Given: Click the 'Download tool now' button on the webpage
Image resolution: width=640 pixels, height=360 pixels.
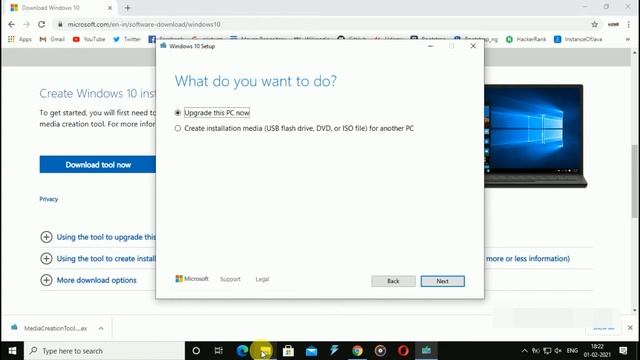Looking at the screenshot, I should [x=98, y=164].
